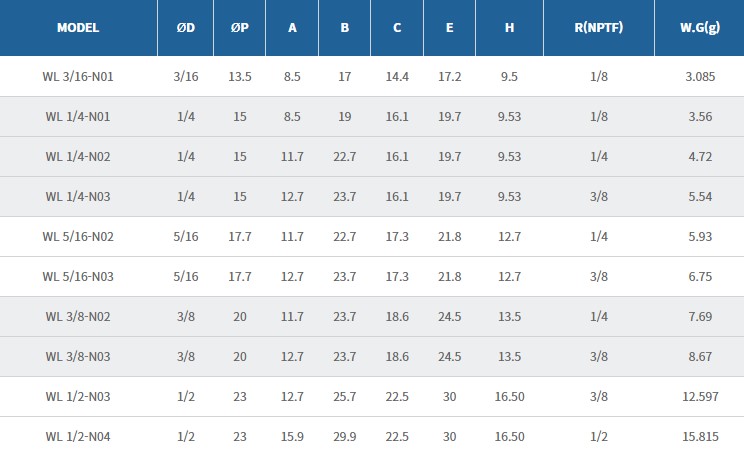Click the E column header

coord(450,28)
